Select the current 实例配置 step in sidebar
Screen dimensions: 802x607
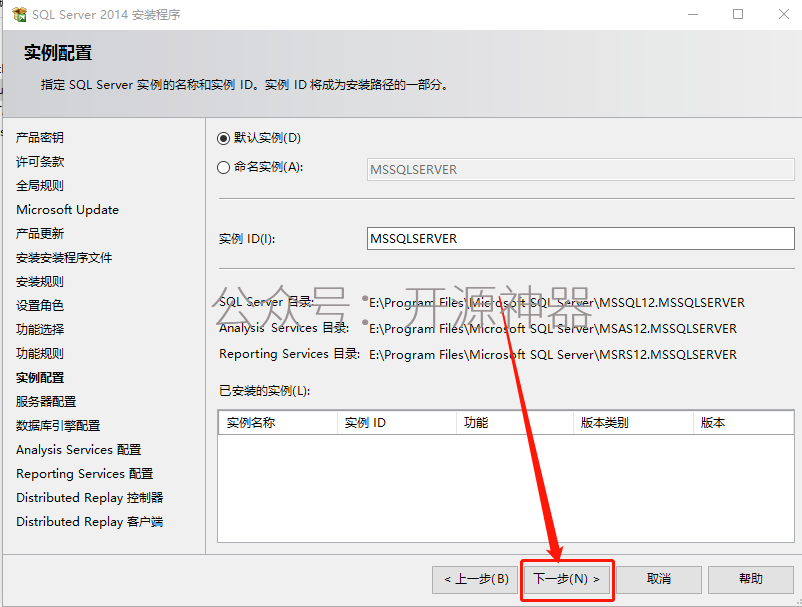pyautogui.click(x=40, y=378)
